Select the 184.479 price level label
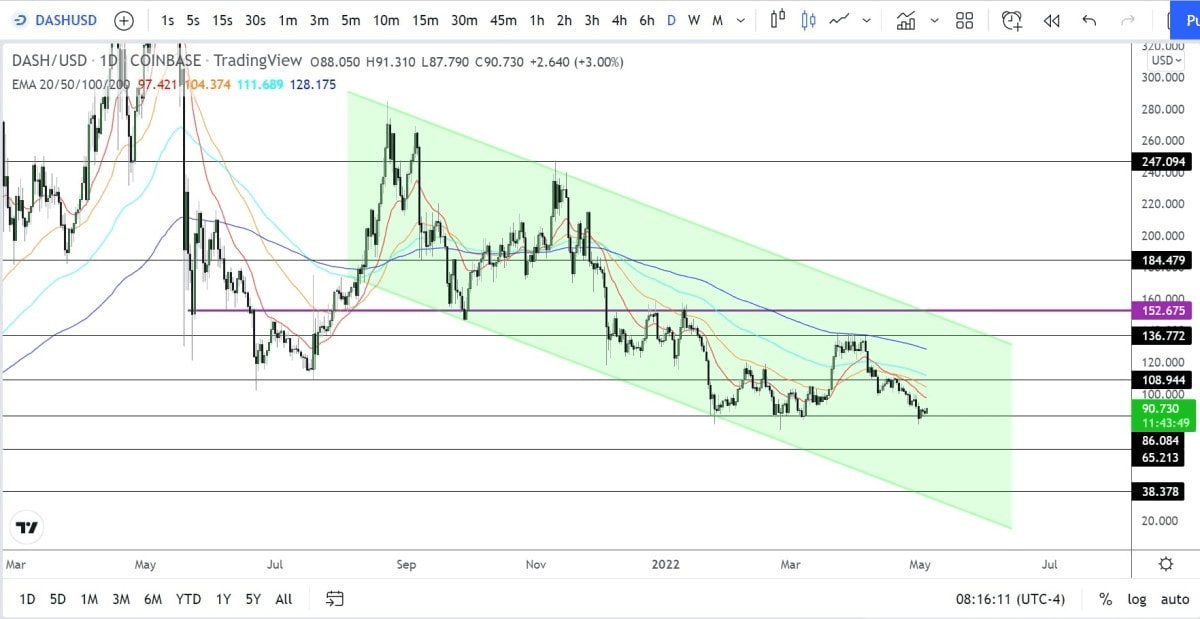This screenshot has width=1200, height=619. (x=1161, y=260)
